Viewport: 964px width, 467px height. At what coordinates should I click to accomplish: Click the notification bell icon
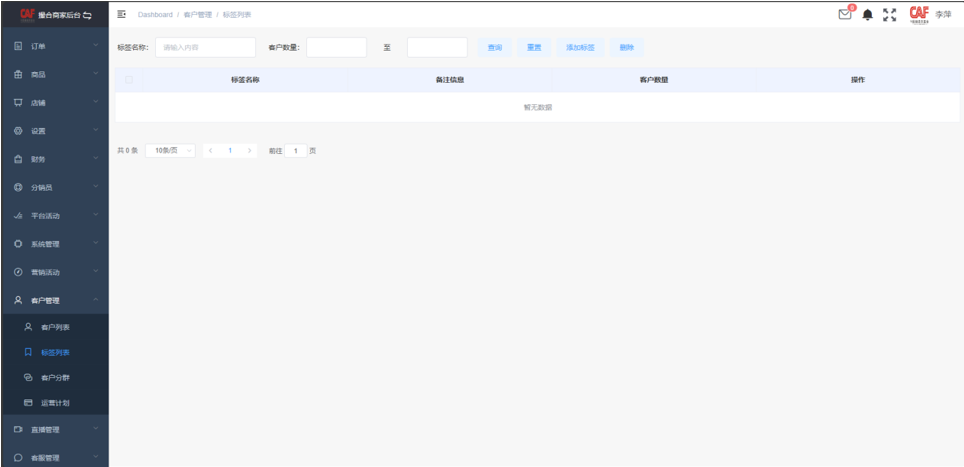[x=867, y=14]
